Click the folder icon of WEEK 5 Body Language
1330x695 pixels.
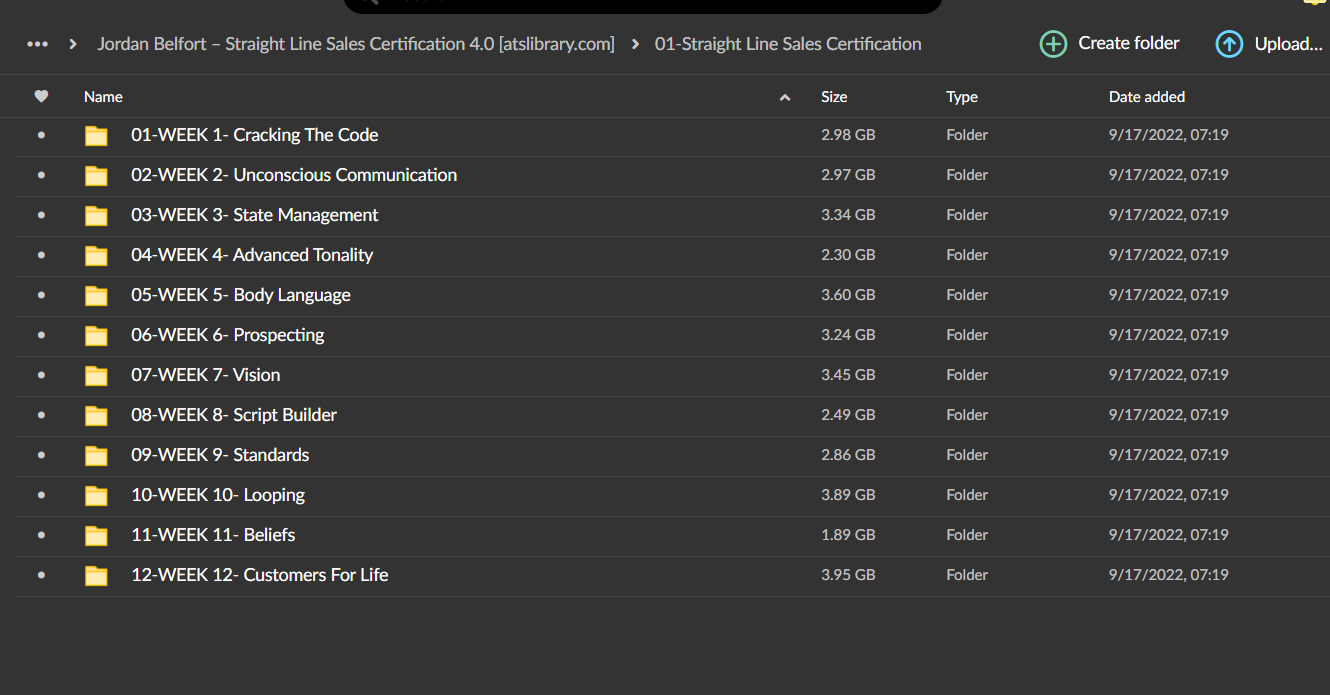(96, 295)
